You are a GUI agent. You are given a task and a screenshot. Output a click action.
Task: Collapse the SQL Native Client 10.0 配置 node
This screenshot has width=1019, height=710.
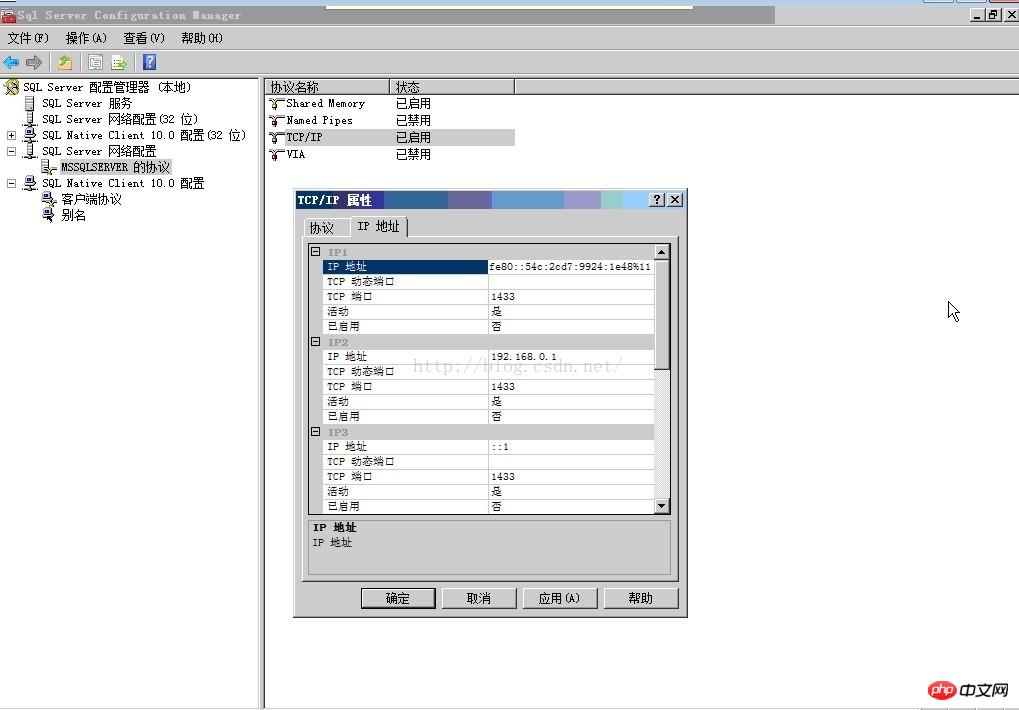point(11,183)
